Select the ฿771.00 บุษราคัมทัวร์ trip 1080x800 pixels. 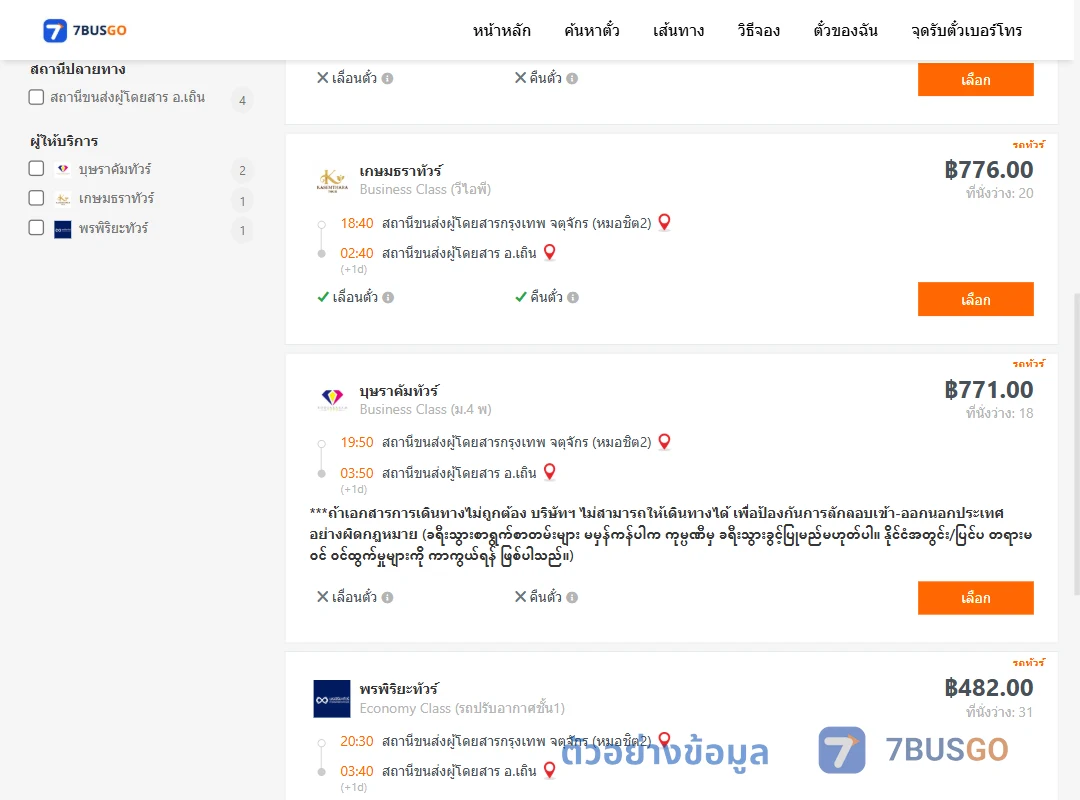[x=975, y=597]
